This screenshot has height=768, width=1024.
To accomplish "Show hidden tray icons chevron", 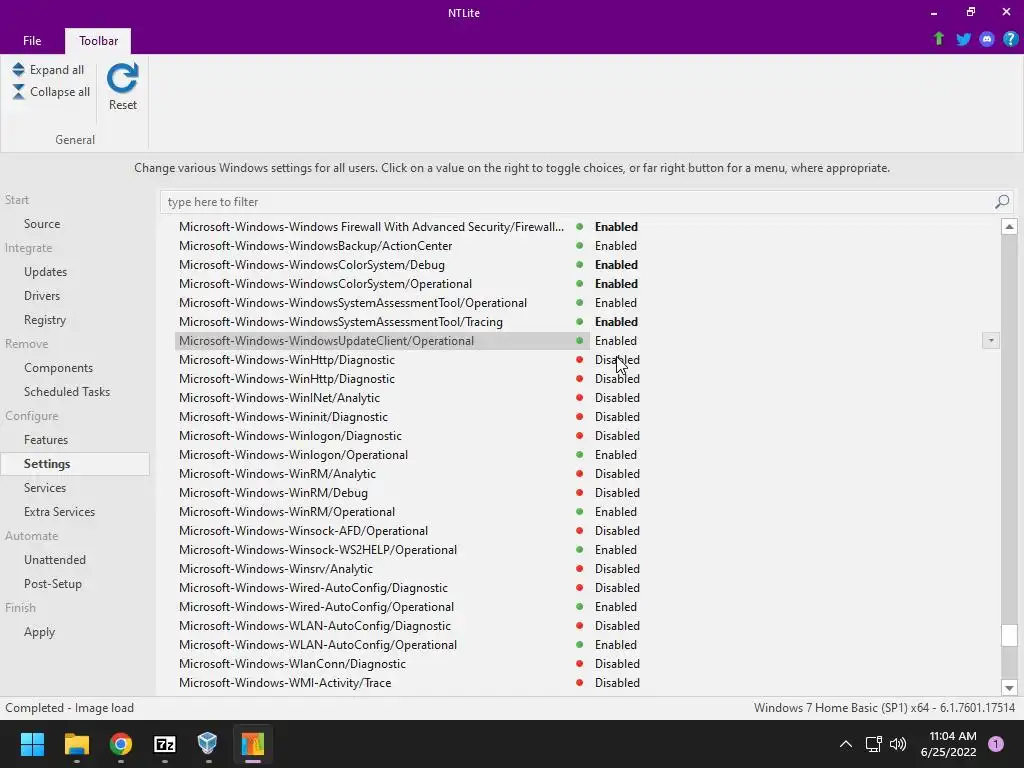I will (845, 744).
